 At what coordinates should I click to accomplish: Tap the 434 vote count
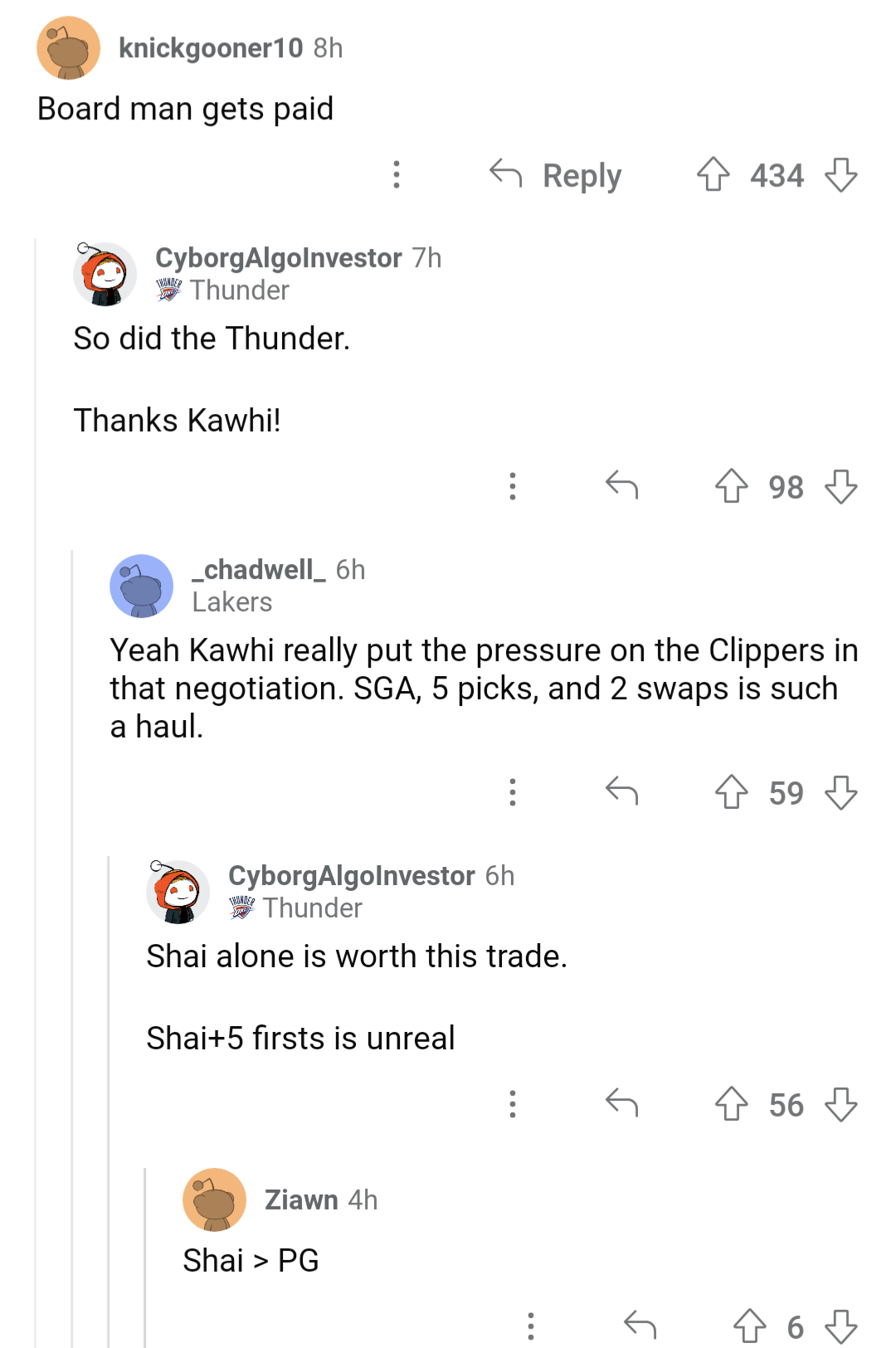coord(777,175)
